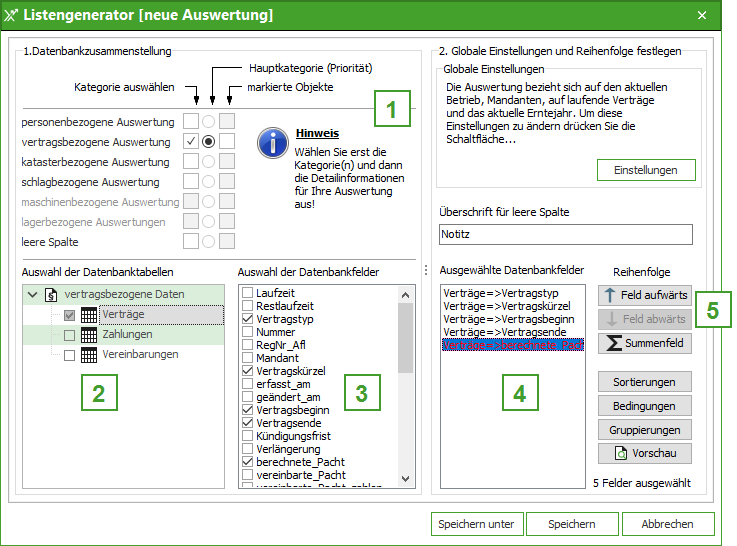
Task: Click the Vereinbarungen table icon
Action: (x=89, y=355)
